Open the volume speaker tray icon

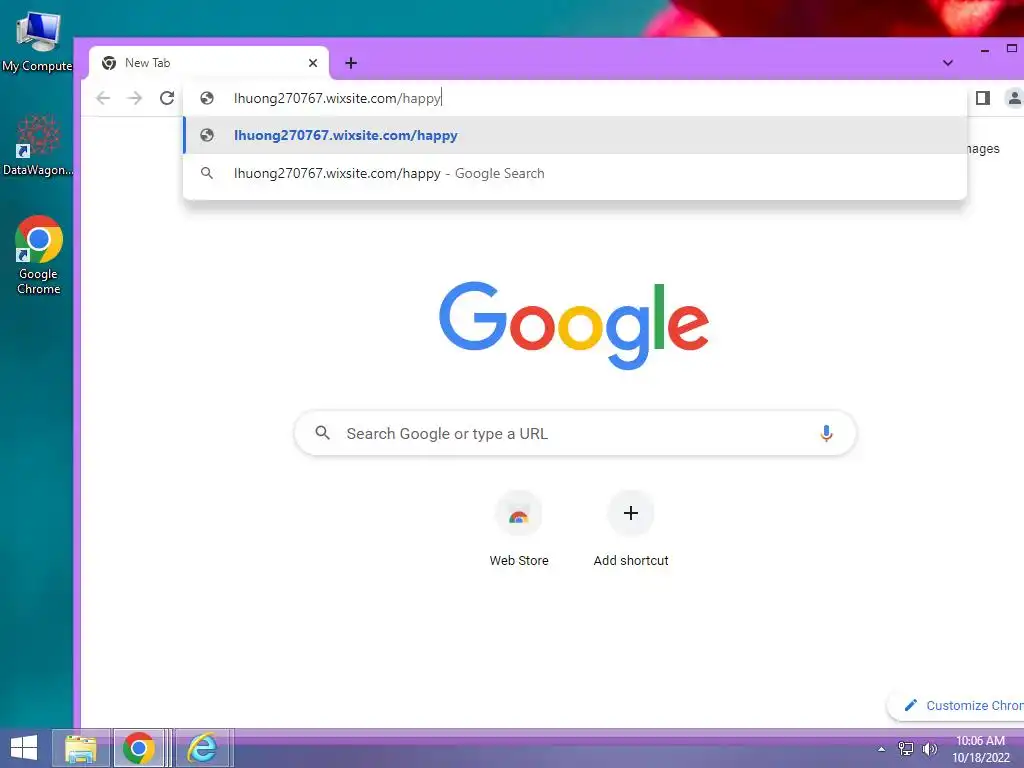tap(929, 749)
